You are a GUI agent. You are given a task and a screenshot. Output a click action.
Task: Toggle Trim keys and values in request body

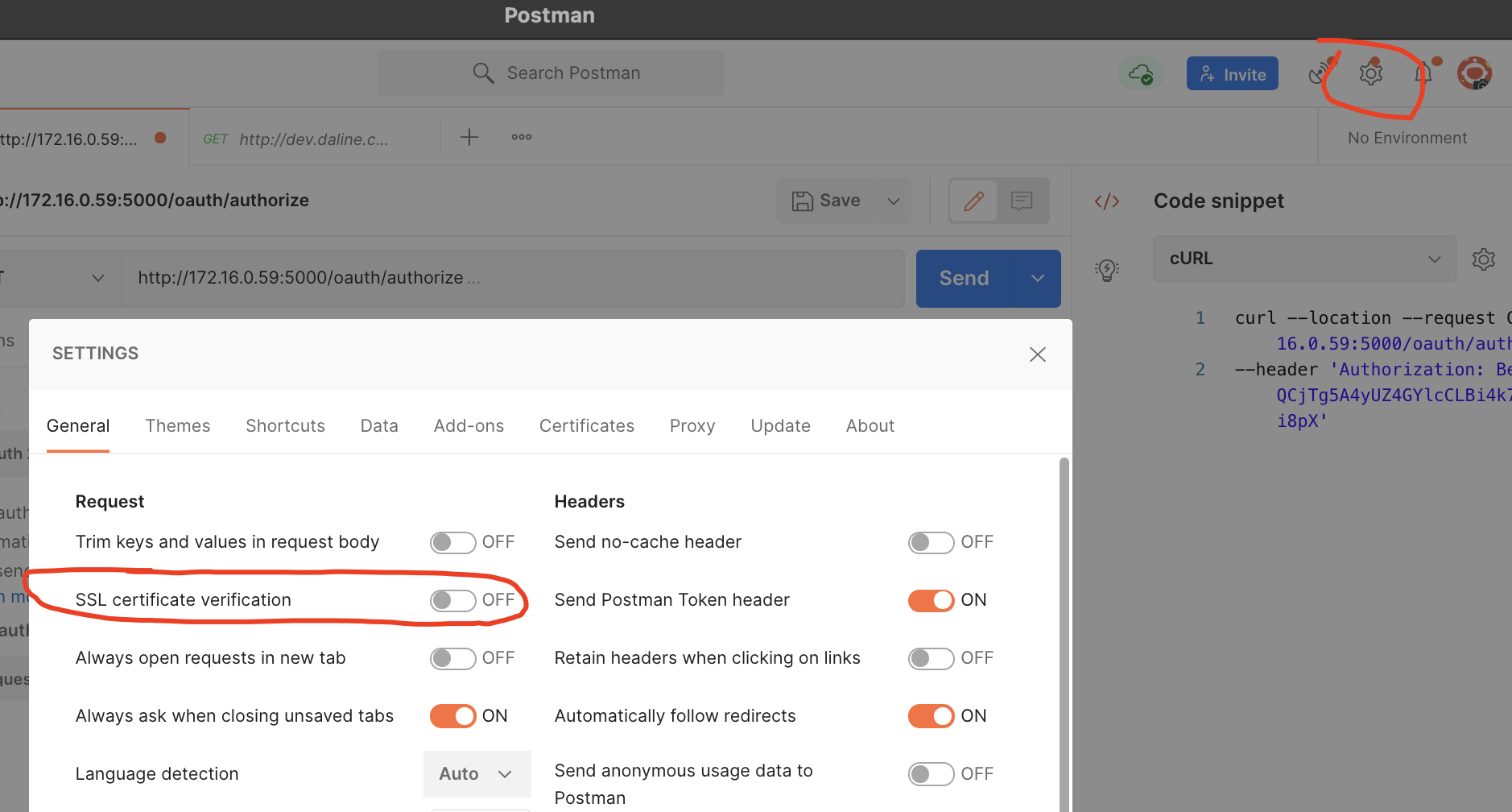click(x=452, y=543)
